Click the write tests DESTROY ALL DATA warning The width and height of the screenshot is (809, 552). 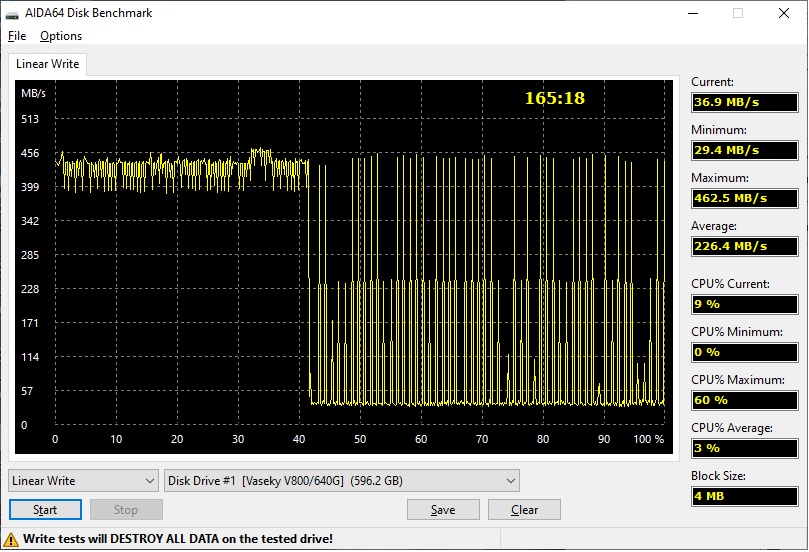[x=178, y=539]
